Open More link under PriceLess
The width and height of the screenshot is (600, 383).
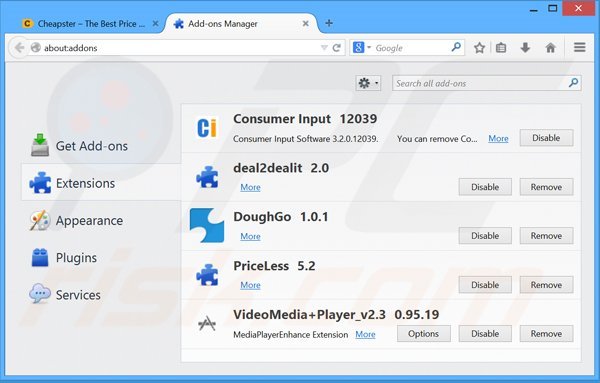(x=250, y=285)
